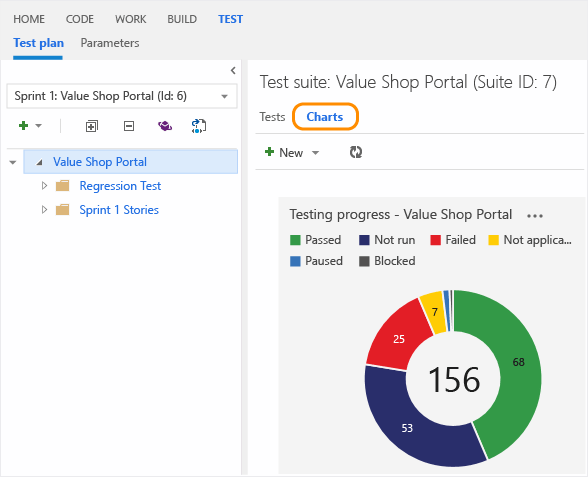Click the Paused legend swatch
The height and width of the screenshot is (477, 588).
click(295, 261)
